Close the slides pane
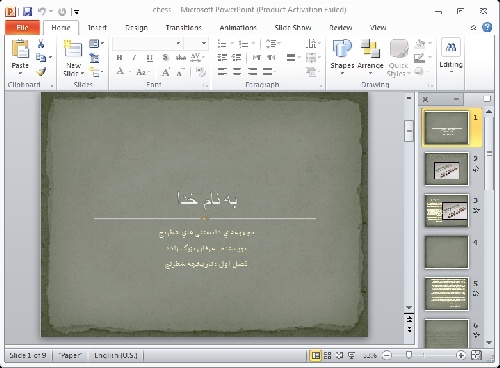This screenshot has height=368, width=500. 425,99
